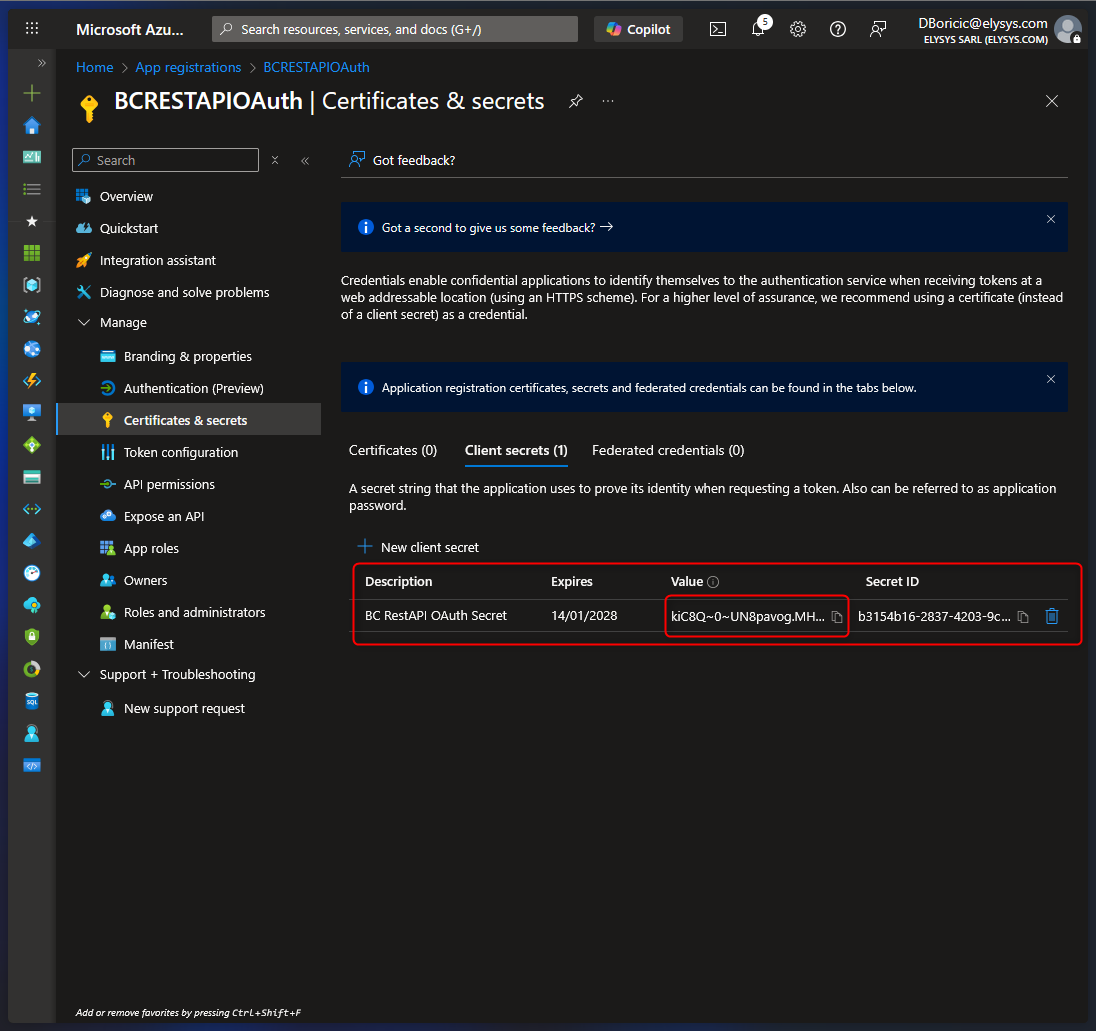Collapse the Manage section

click(84, 323)
